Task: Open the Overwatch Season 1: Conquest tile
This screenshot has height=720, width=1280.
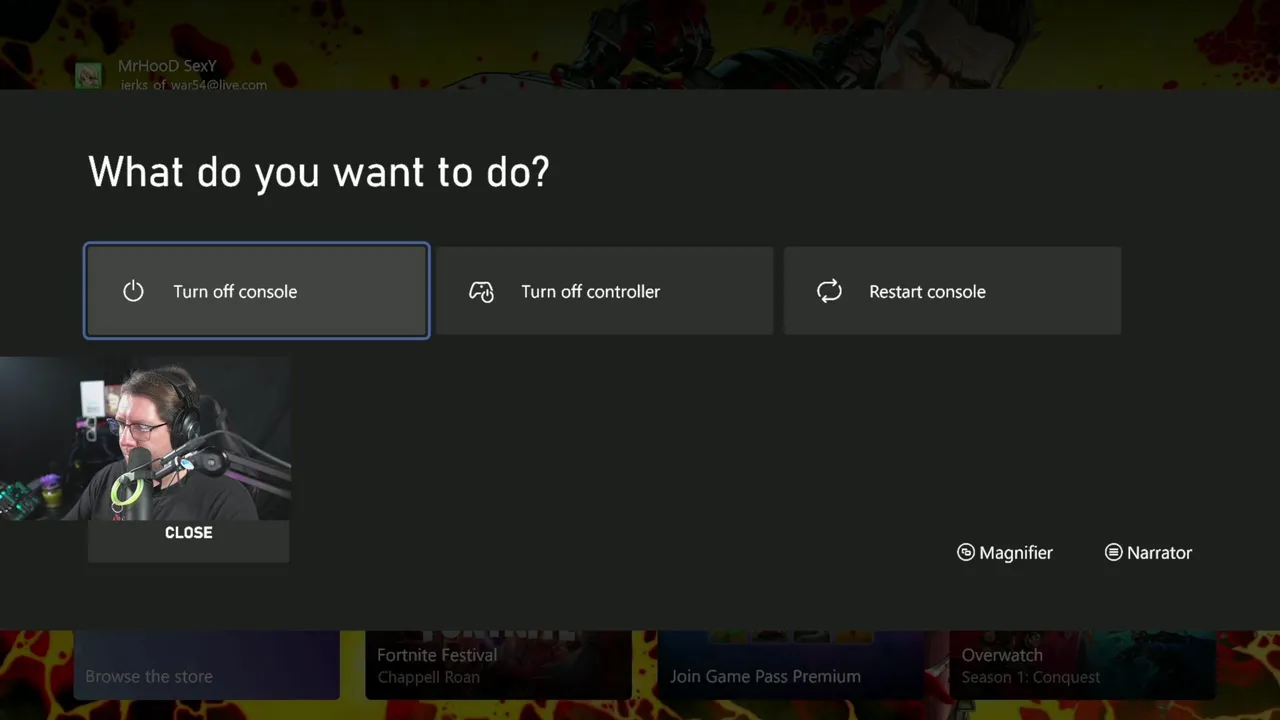Action: click(1082, 665)
